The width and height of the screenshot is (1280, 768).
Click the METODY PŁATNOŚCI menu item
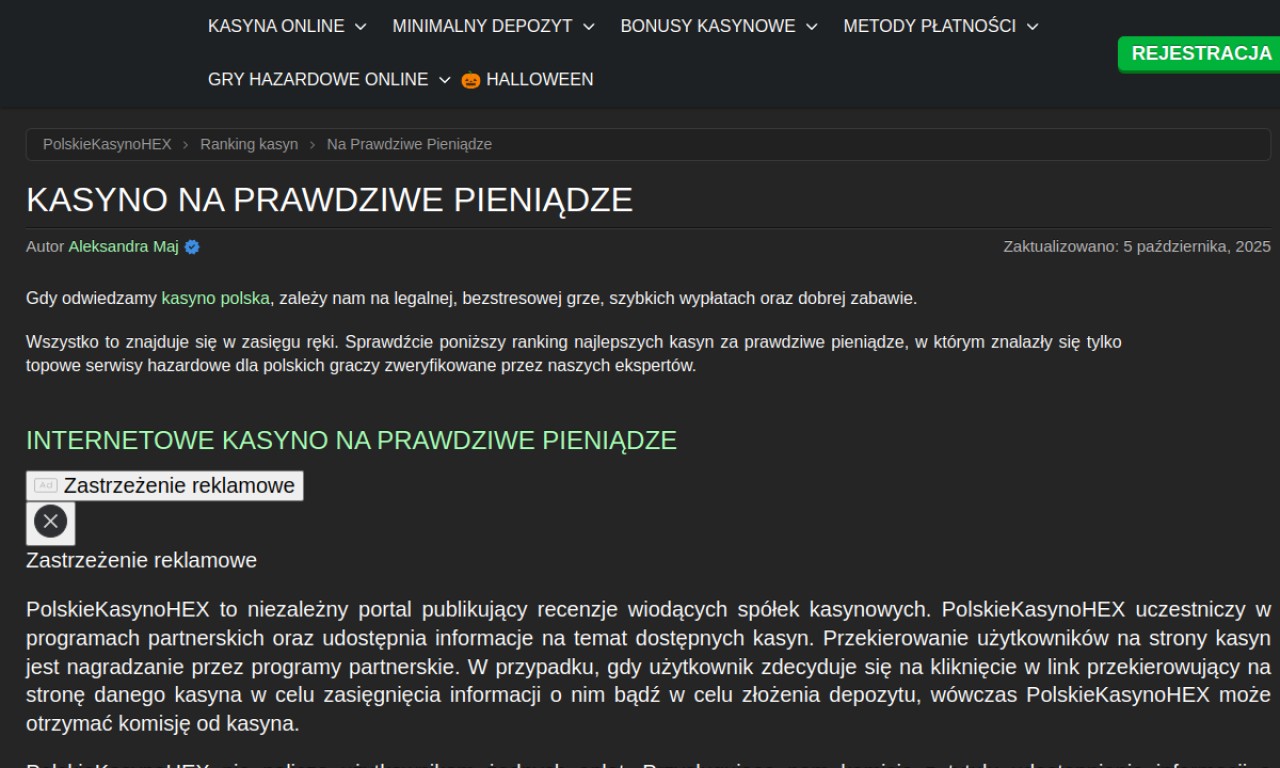point(929,27)
